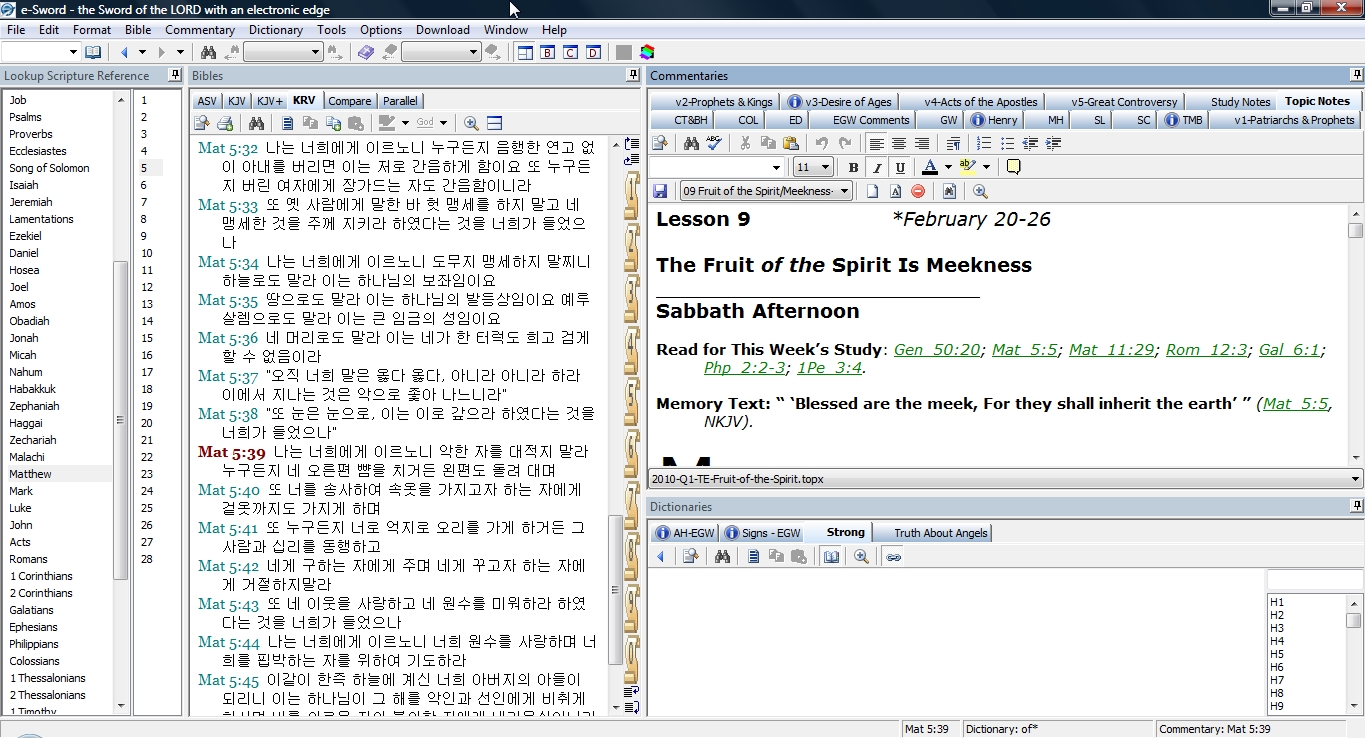This screenshot has width=1365, height=738.
Task: Click the bulleted list icon in Commentaries
Action: [x=1007, y=143]
